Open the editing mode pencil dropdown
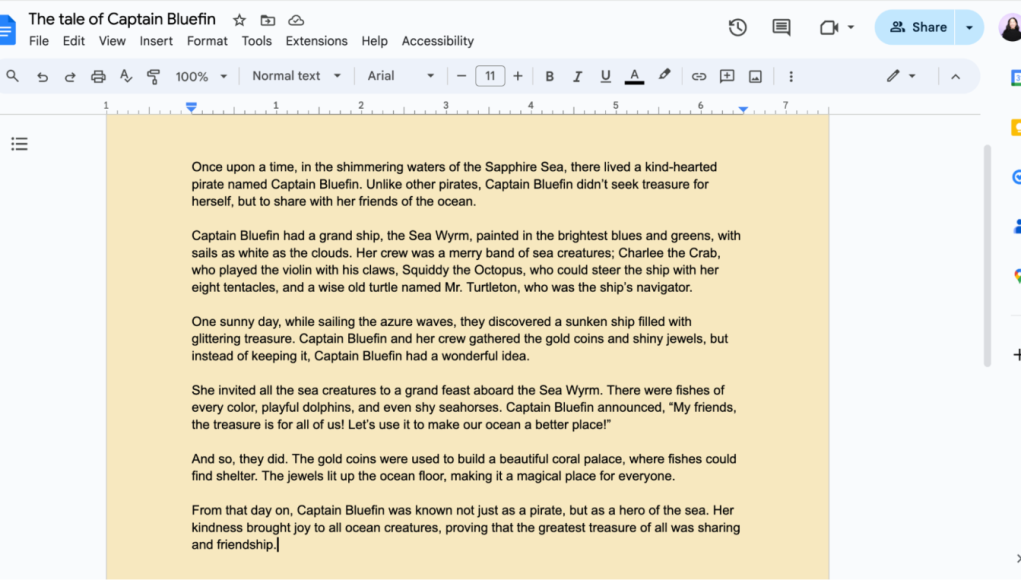 901,76
